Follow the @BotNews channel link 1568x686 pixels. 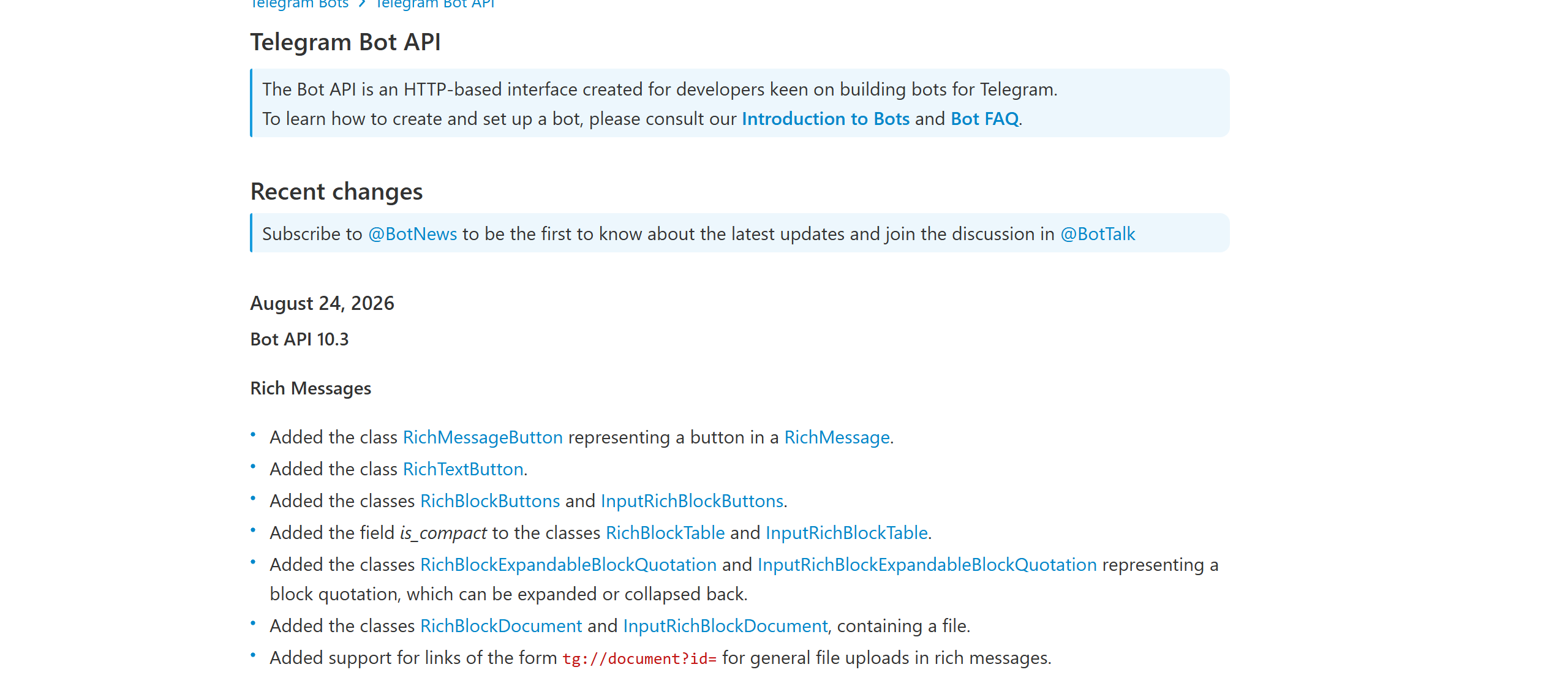(412, 234)
